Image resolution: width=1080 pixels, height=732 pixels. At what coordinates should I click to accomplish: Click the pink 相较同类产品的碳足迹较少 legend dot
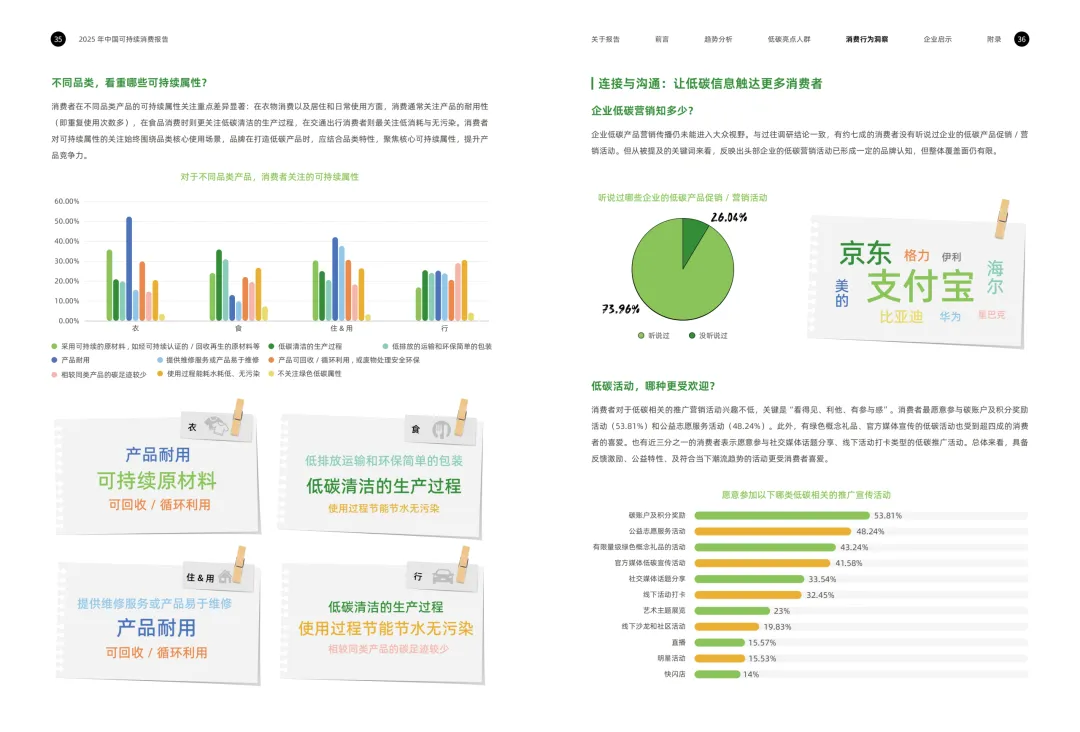click(x=54, y=375)
